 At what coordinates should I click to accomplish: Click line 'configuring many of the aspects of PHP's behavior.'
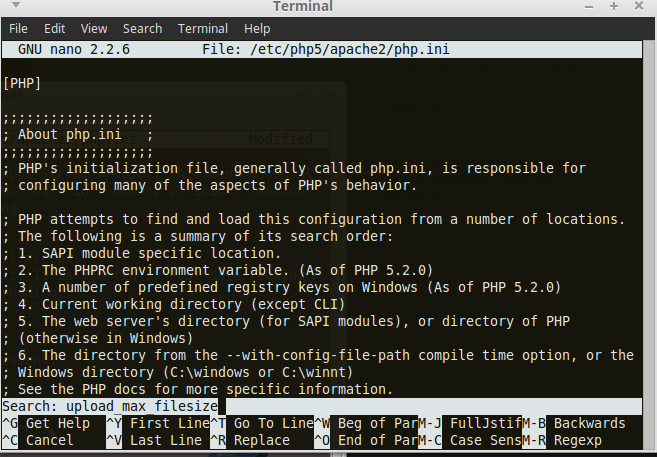210,185
